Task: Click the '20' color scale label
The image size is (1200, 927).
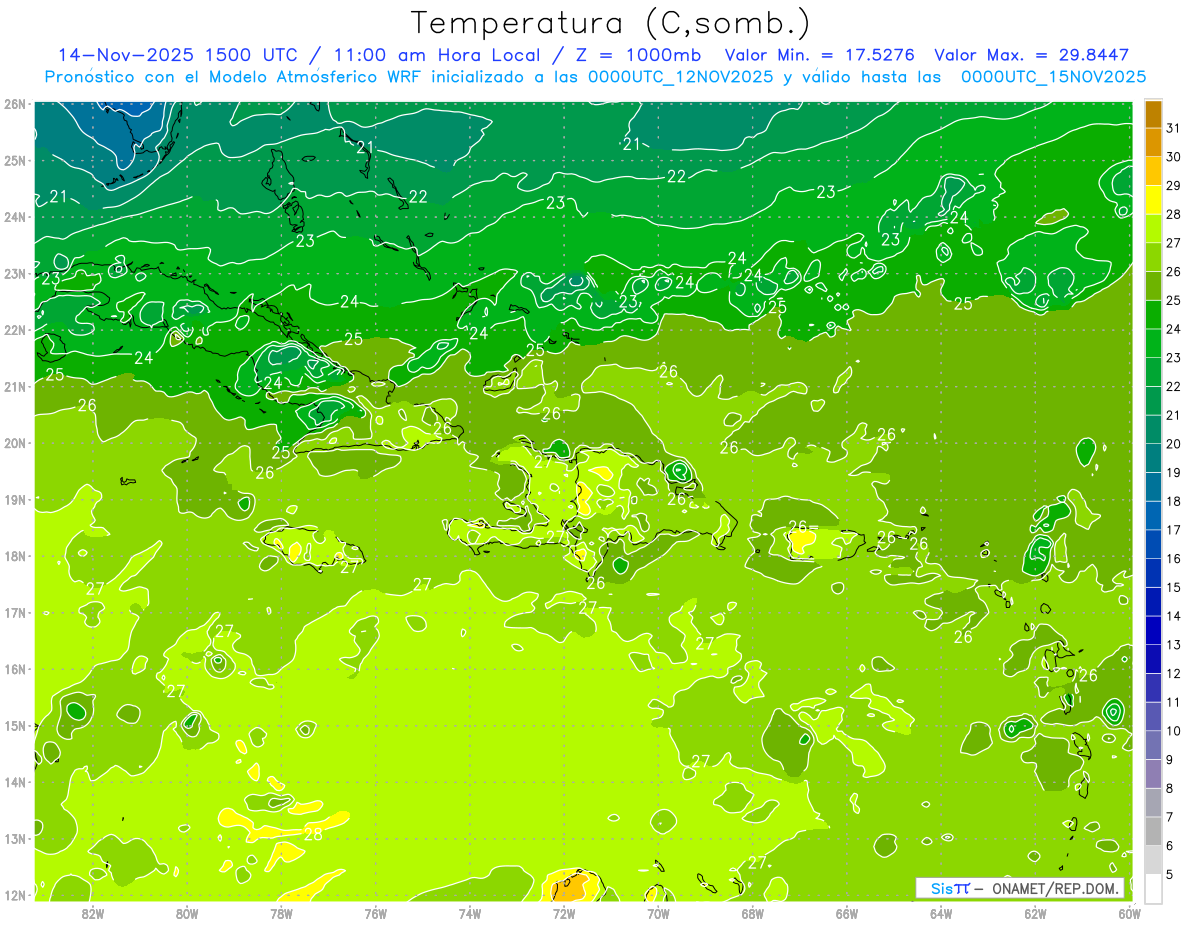Action: [1174, 444]
